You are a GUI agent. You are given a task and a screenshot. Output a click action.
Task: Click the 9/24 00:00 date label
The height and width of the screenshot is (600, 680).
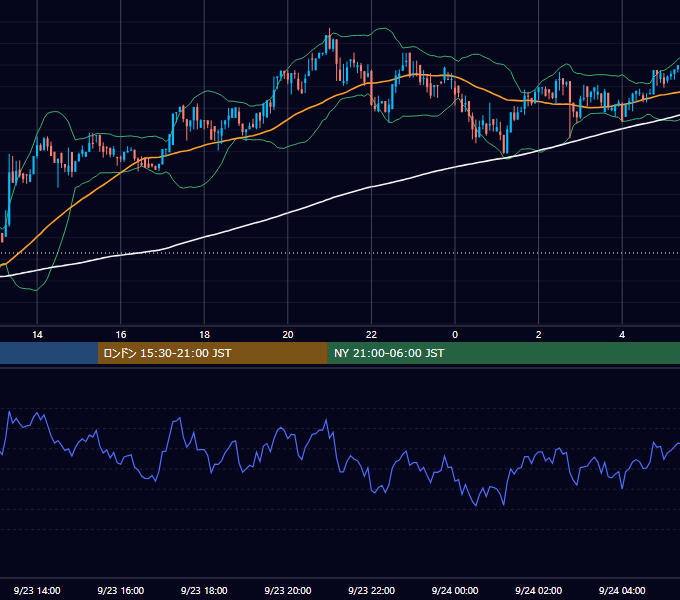click(x=455, y=590)
